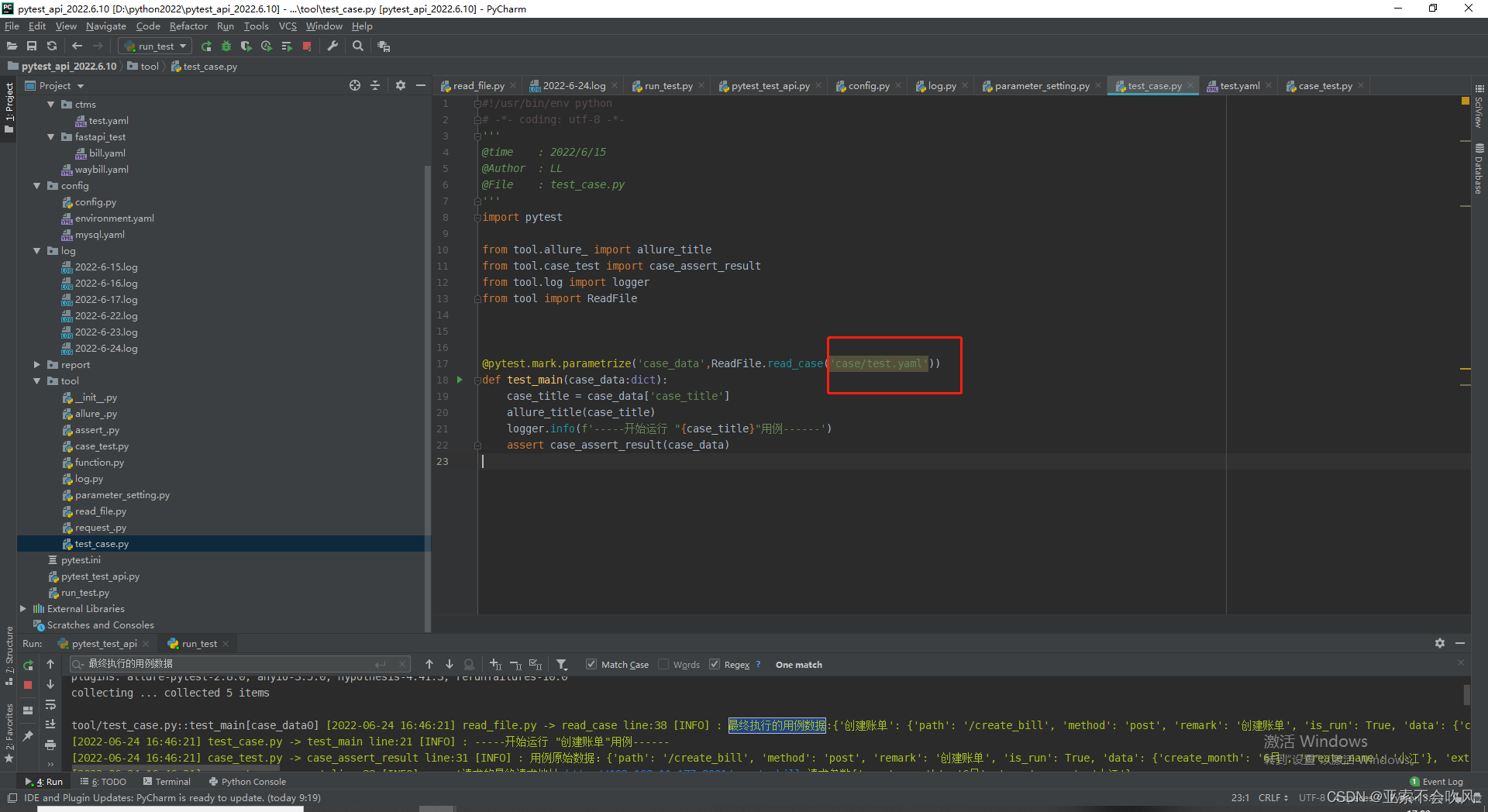Pin the current Run tab

coord(28,735)
